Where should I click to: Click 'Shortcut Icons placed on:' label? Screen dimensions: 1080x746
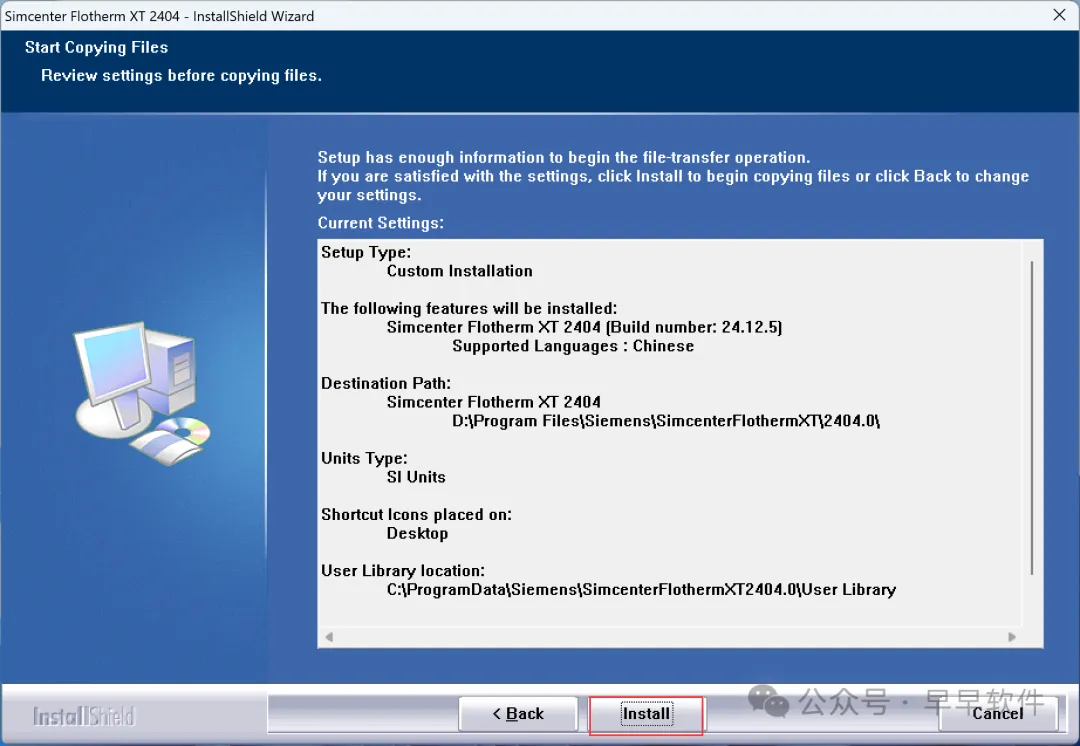tap(416, 515)
